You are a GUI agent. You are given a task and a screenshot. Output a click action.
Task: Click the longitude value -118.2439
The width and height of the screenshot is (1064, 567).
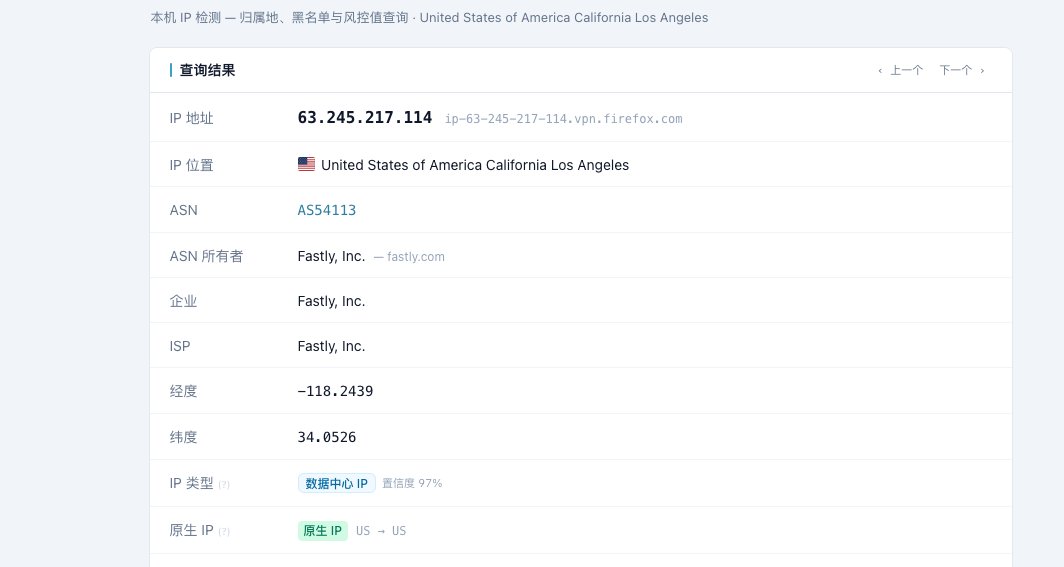[335, 391]
